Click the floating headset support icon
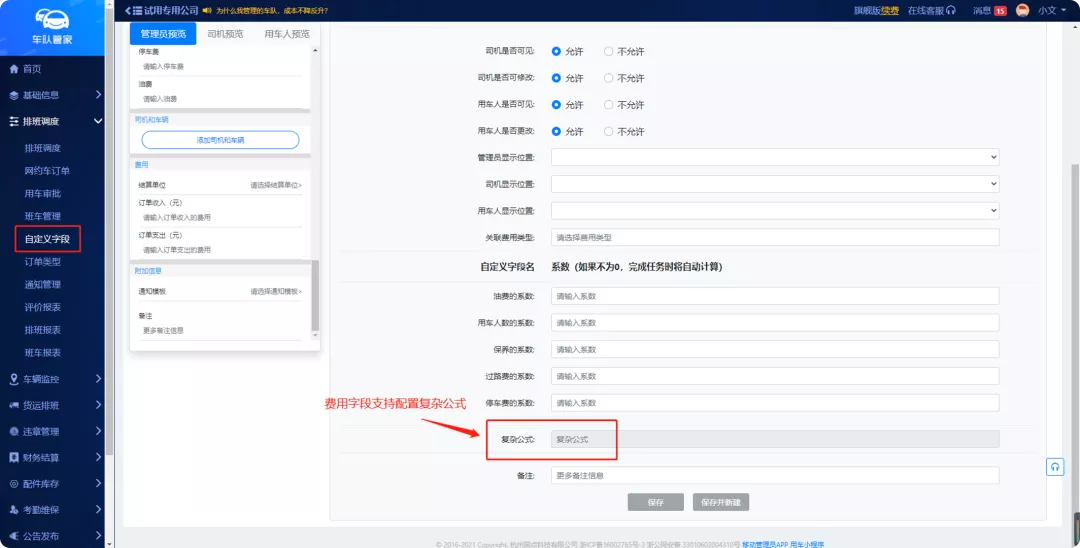Viewport: 1080px width, 548px height. coord(1055,467)
